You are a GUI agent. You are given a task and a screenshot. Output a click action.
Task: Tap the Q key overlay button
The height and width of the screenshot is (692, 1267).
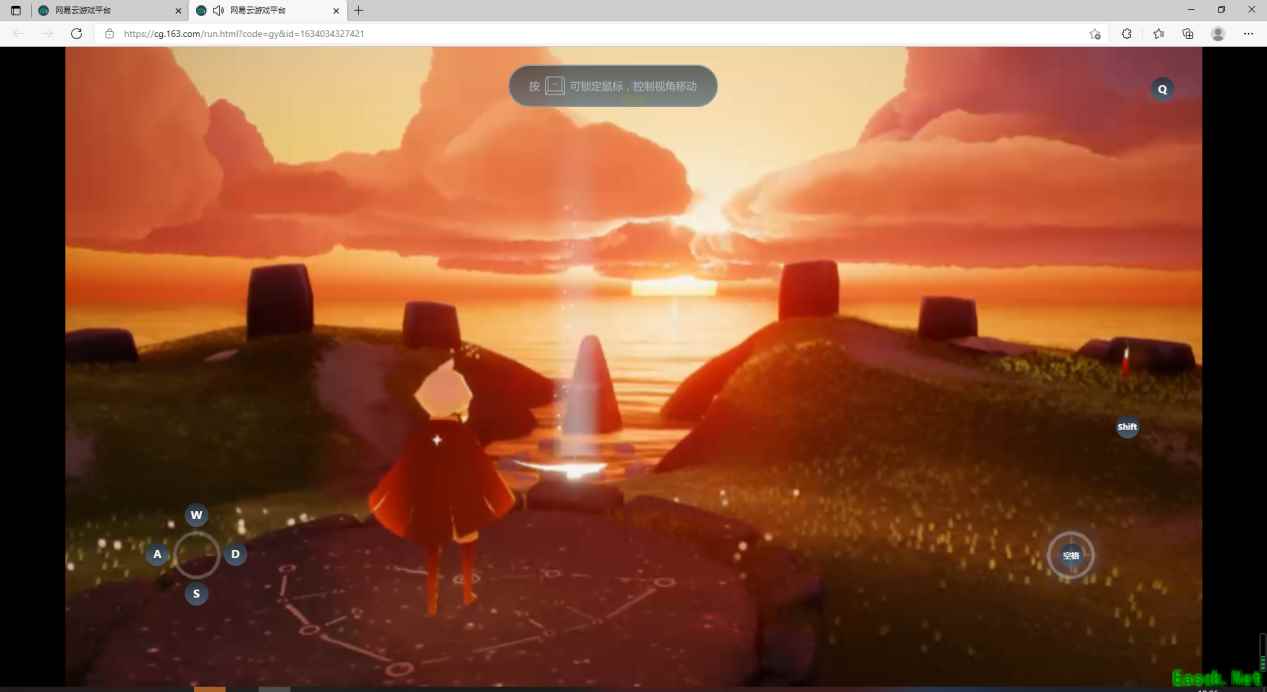tap(1162, 89)
